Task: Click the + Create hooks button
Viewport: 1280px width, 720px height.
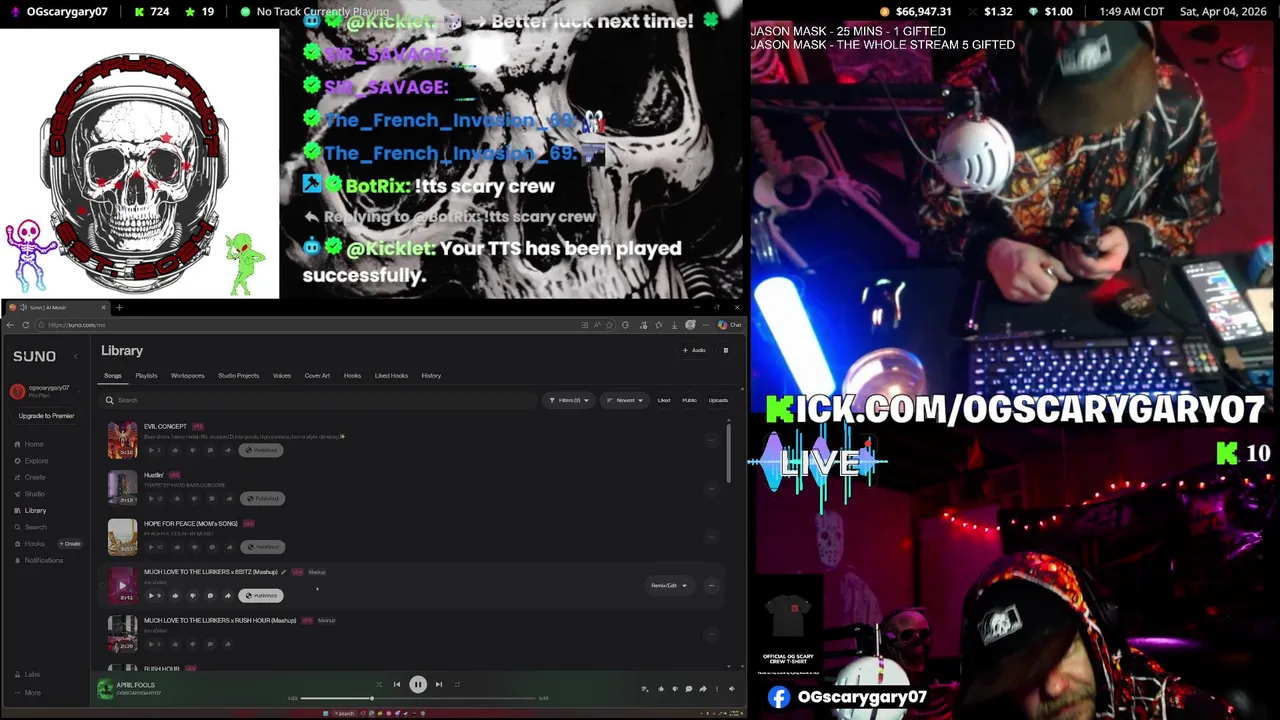Action: point(70,543)
